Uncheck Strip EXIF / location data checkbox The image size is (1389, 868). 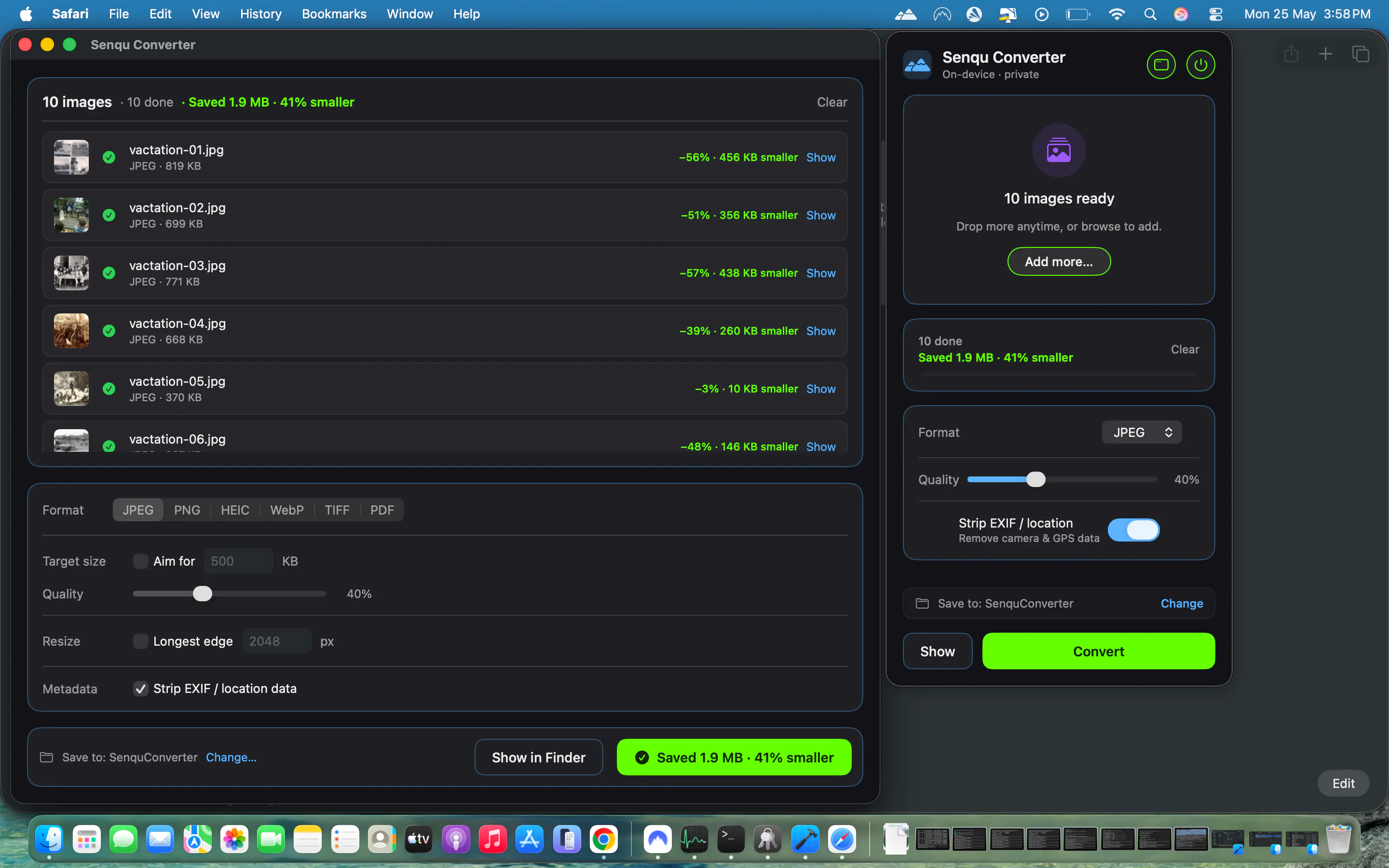[140, 688]
